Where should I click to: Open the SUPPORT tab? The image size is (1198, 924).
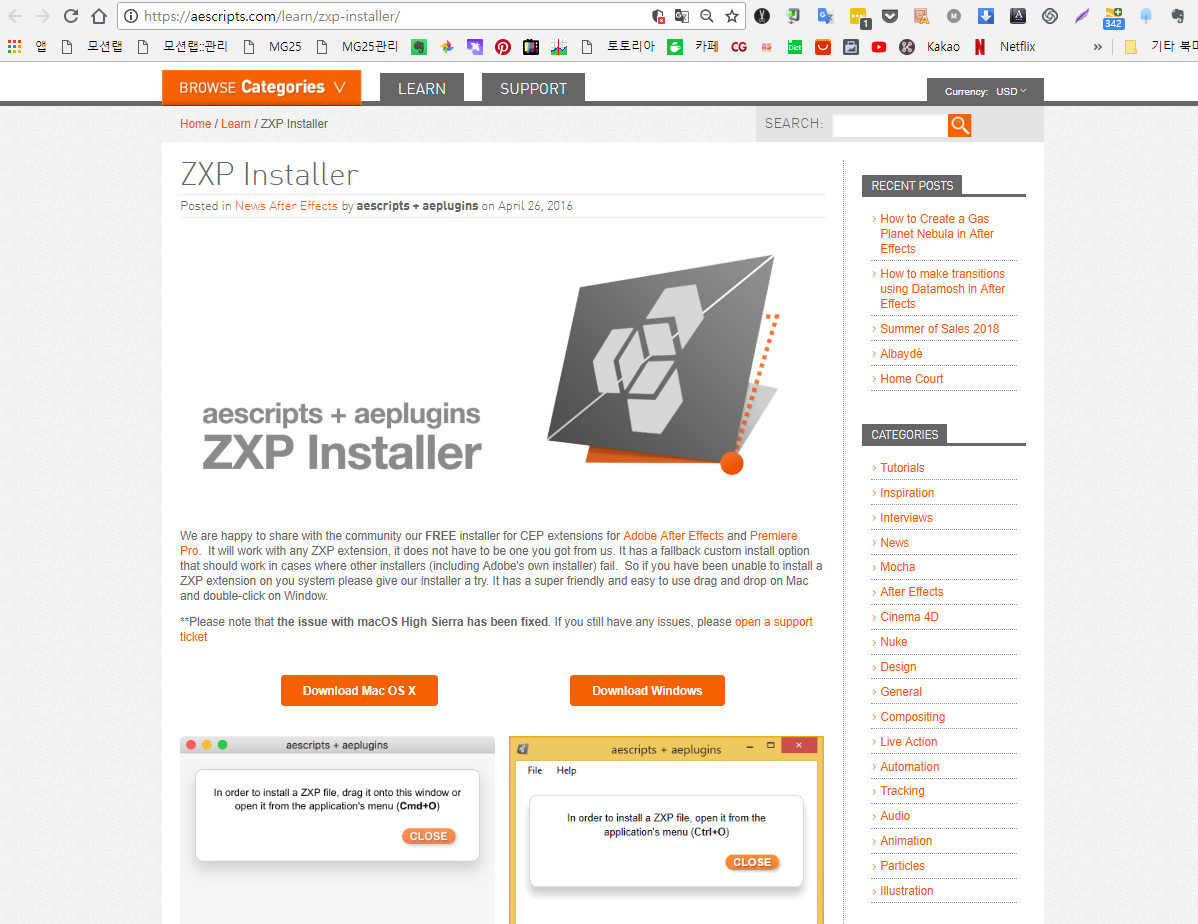[x=533, y=89]
